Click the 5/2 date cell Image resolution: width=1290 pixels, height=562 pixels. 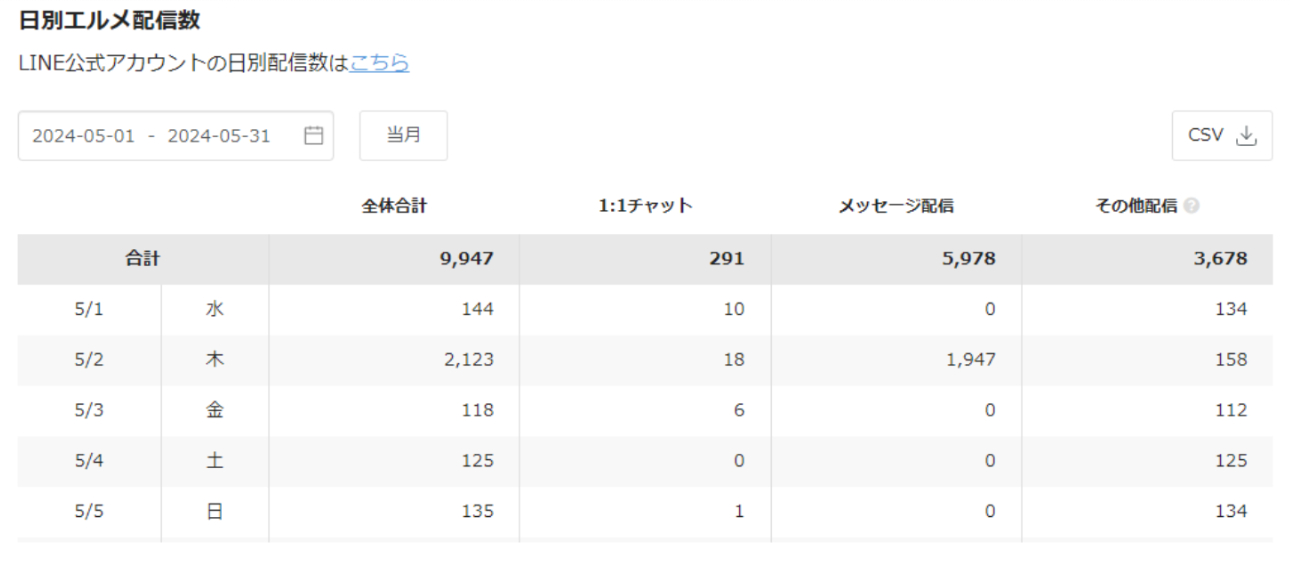(x=89, y=359)
